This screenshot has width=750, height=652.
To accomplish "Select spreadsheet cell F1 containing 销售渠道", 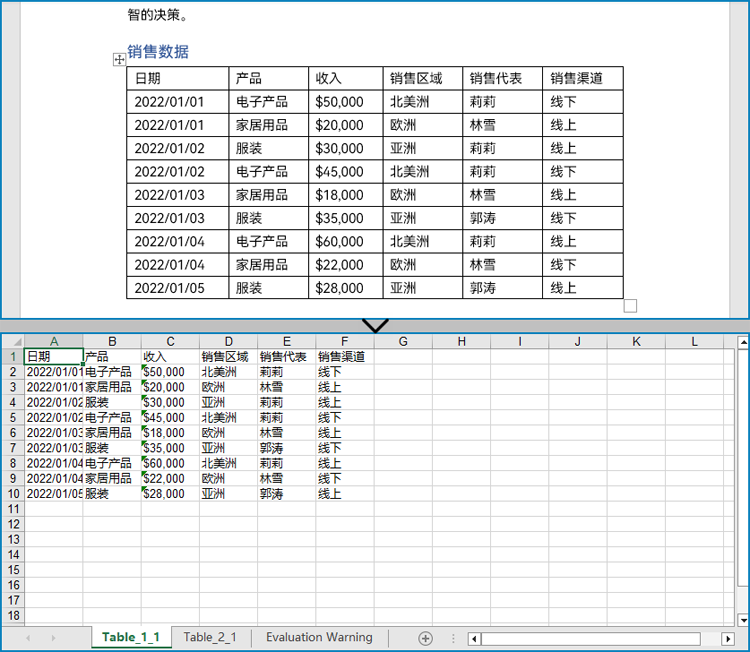I will point(345,356).
